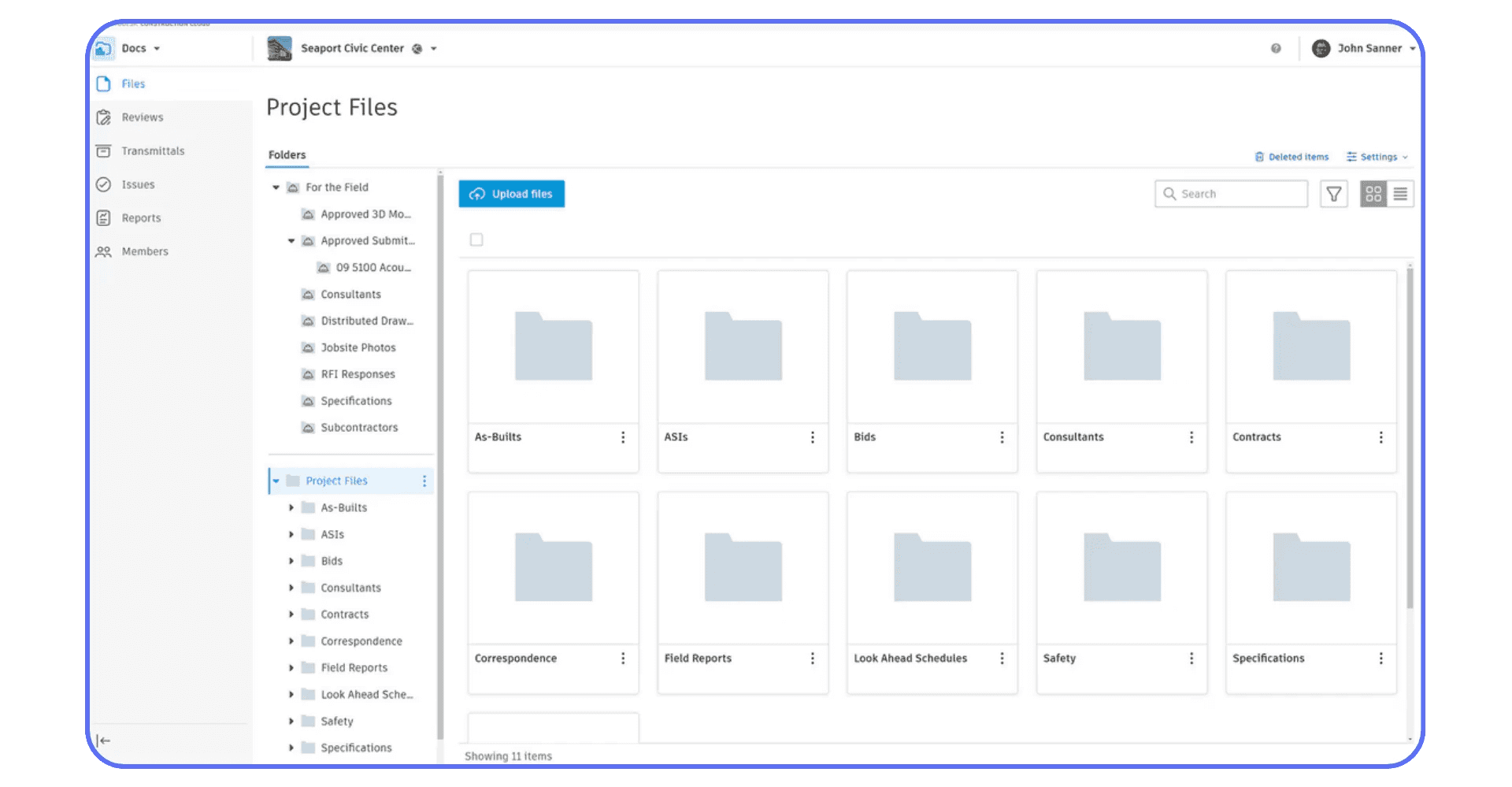Open the help icon near the top right

[1277, 48]
